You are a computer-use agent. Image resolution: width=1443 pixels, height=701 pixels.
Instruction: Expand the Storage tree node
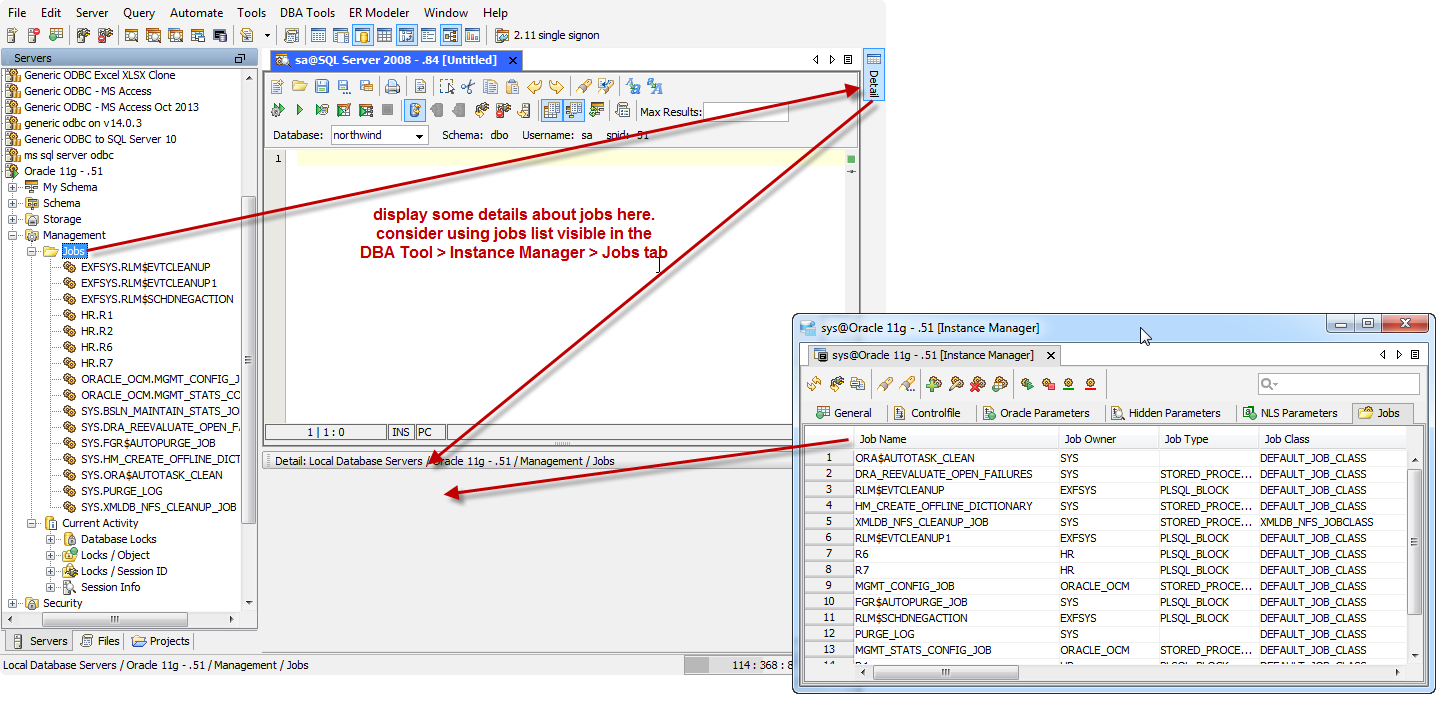(x=13, y=219)
